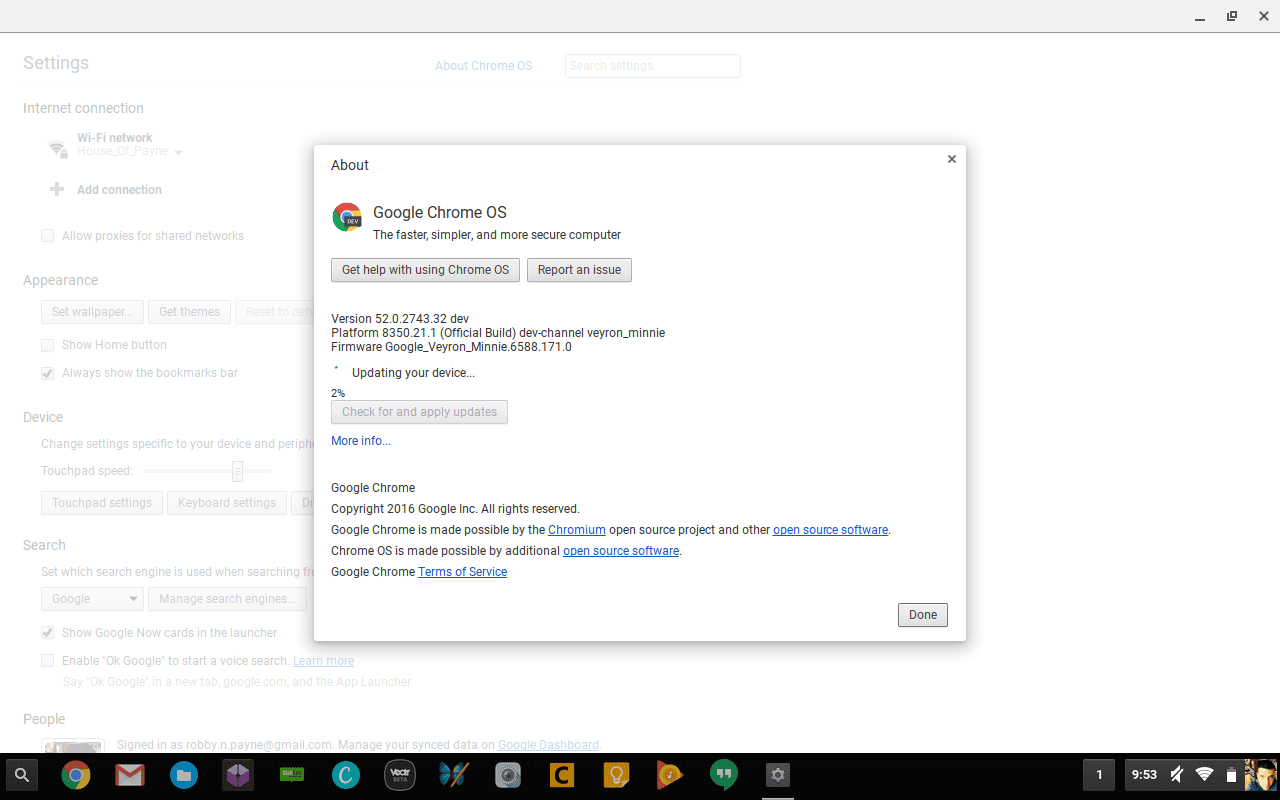Toggle Show Home button checkbox
This screenshot has height=800, width=1280.
(x=47, y=345)
